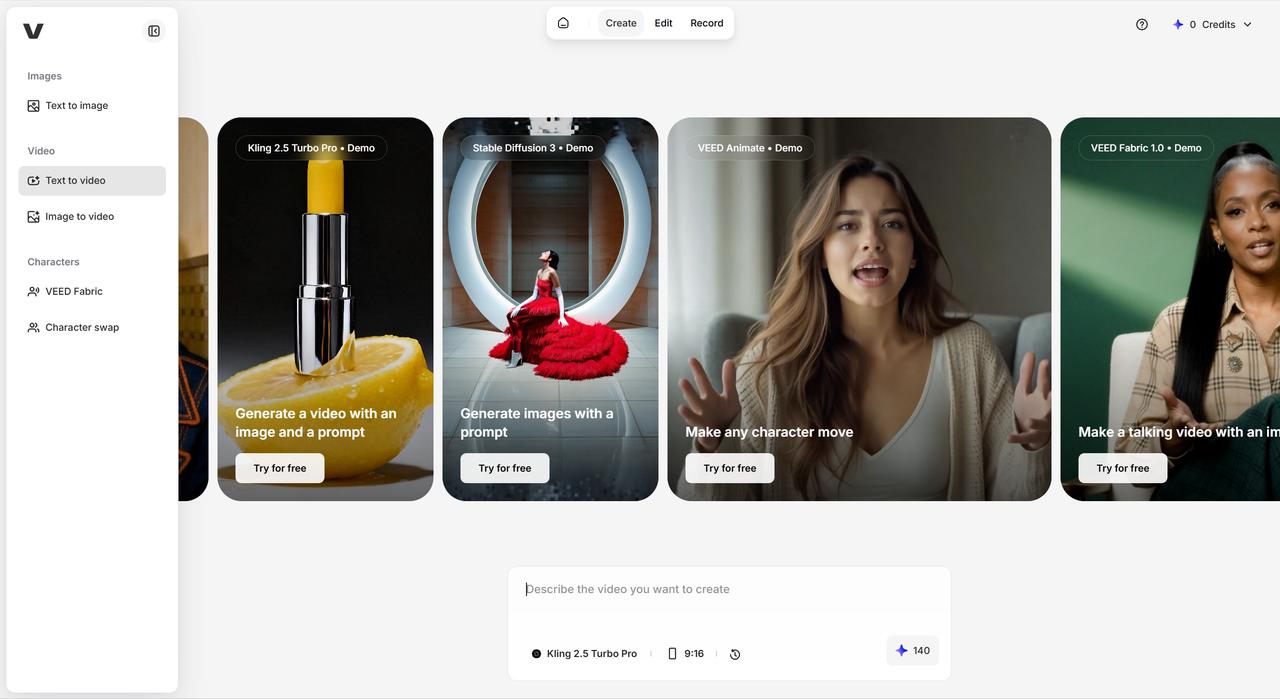Click the Text to image icon
The height and width of the screenshot is (699, 1280).
point(34,106)
